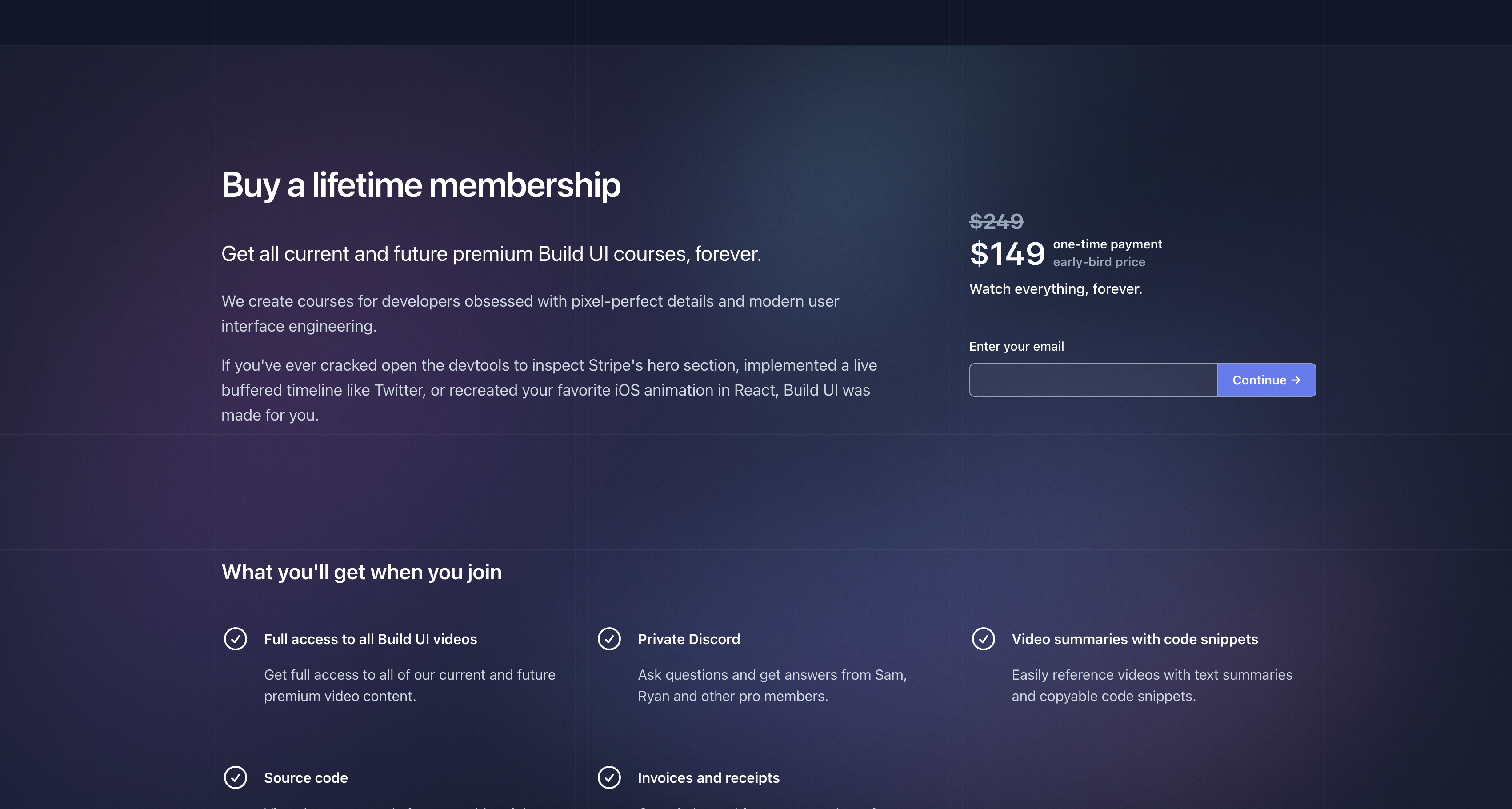The image size is (1512, 809).
Task: Click the $149 price amount
Action: [1007, 254]
